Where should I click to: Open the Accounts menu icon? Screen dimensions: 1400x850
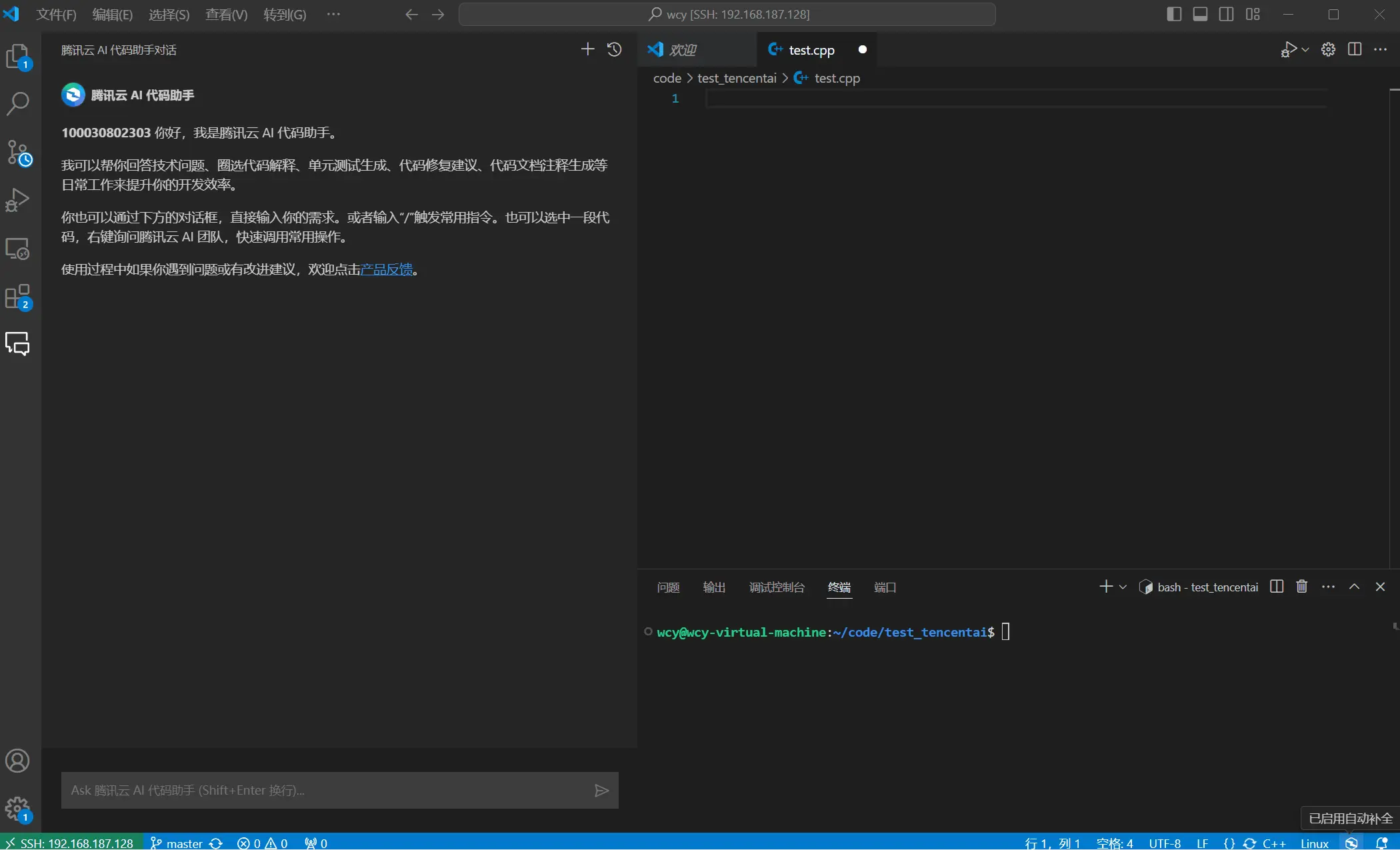18,761
